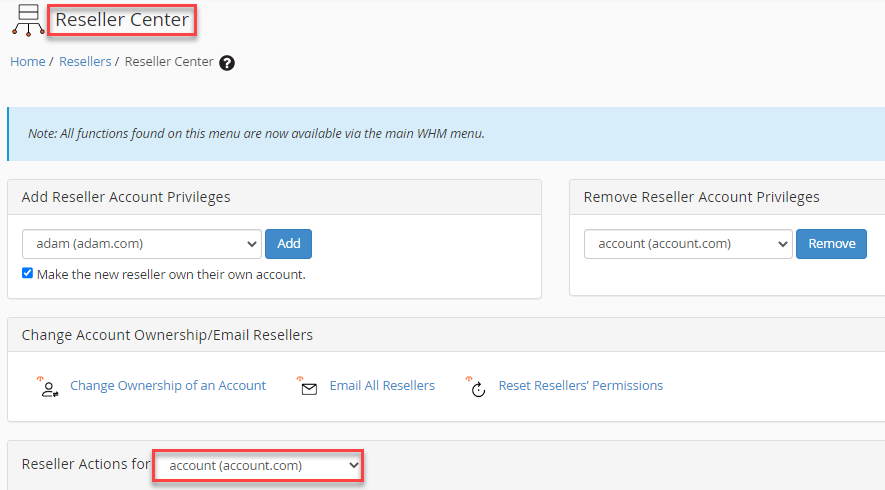The image size is (885, 490).
Task: Click the Reseller Center page title
Action: pyautogui.click(x=121, y=20)
